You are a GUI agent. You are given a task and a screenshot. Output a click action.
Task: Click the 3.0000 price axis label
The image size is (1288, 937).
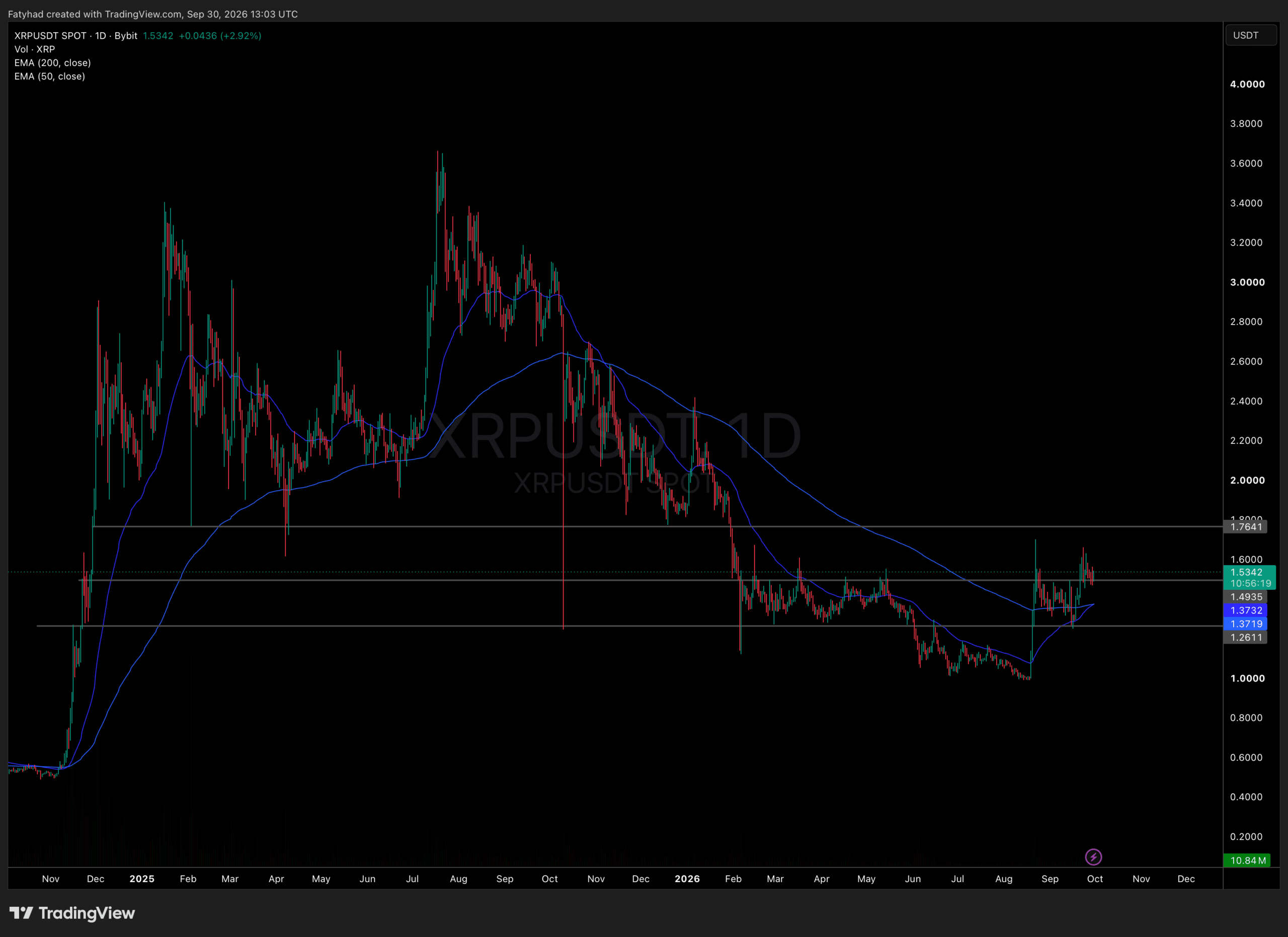(1247, 282)
